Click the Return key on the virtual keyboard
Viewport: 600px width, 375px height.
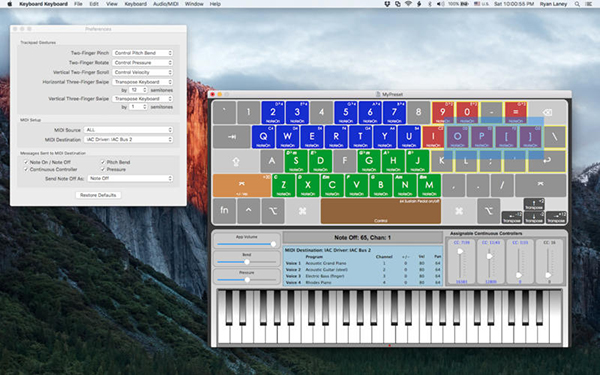[x=547, y=161]
